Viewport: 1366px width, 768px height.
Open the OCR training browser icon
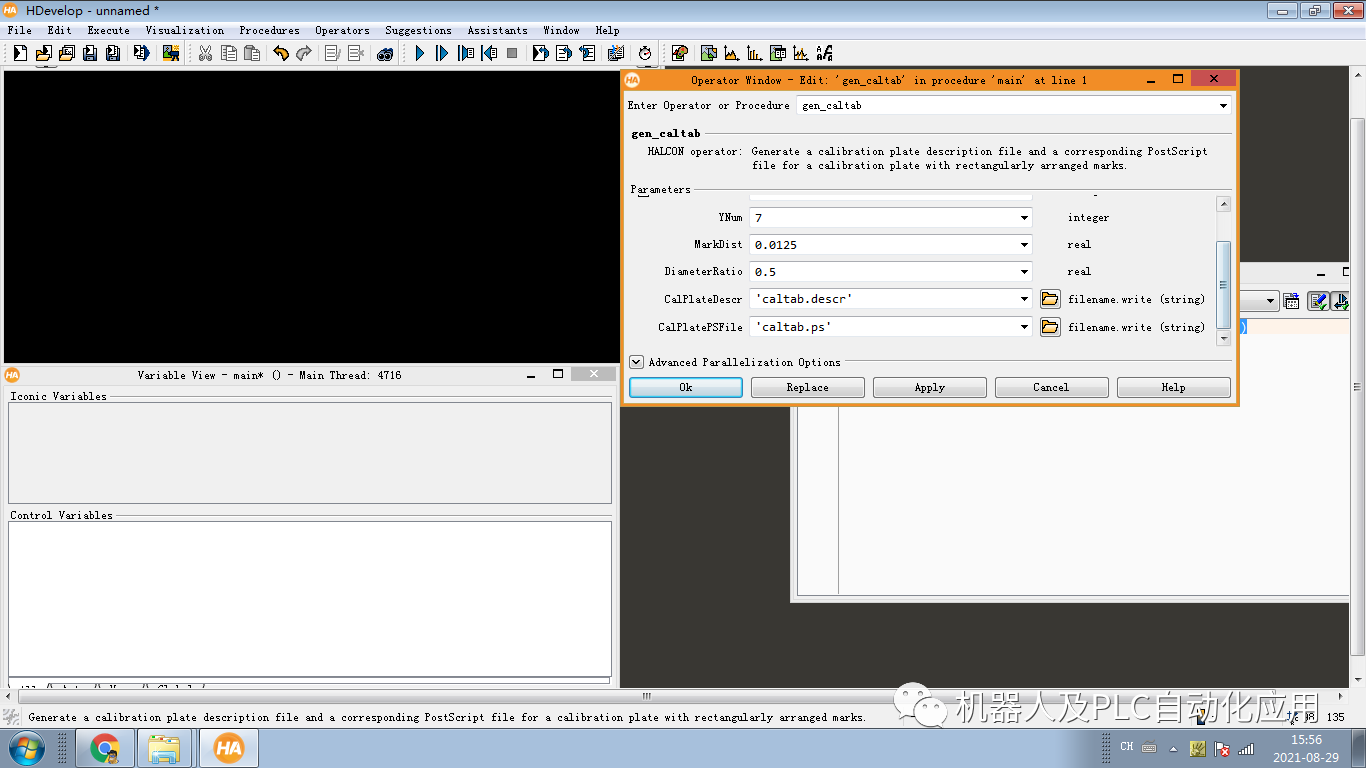825,53
